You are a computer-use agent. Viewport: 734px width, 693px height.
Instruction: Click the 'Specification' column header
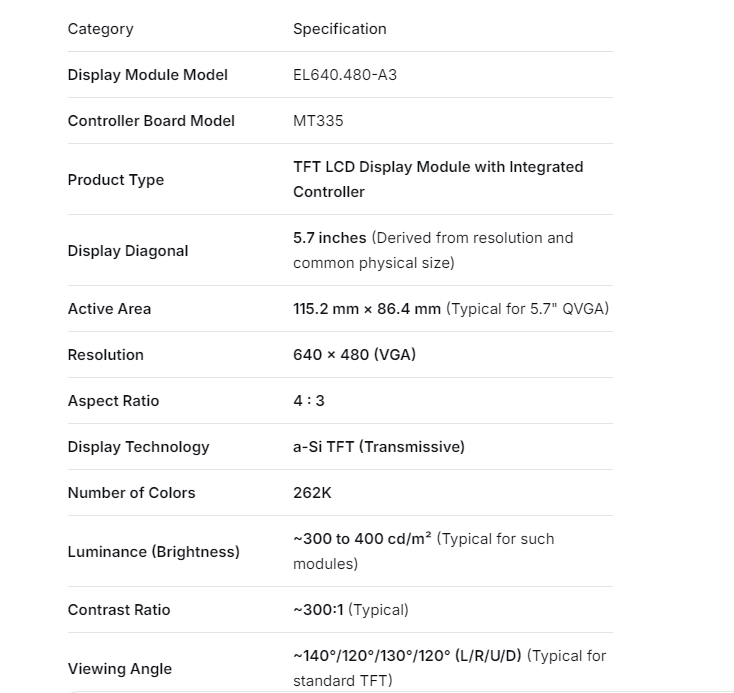pos(339,29)
